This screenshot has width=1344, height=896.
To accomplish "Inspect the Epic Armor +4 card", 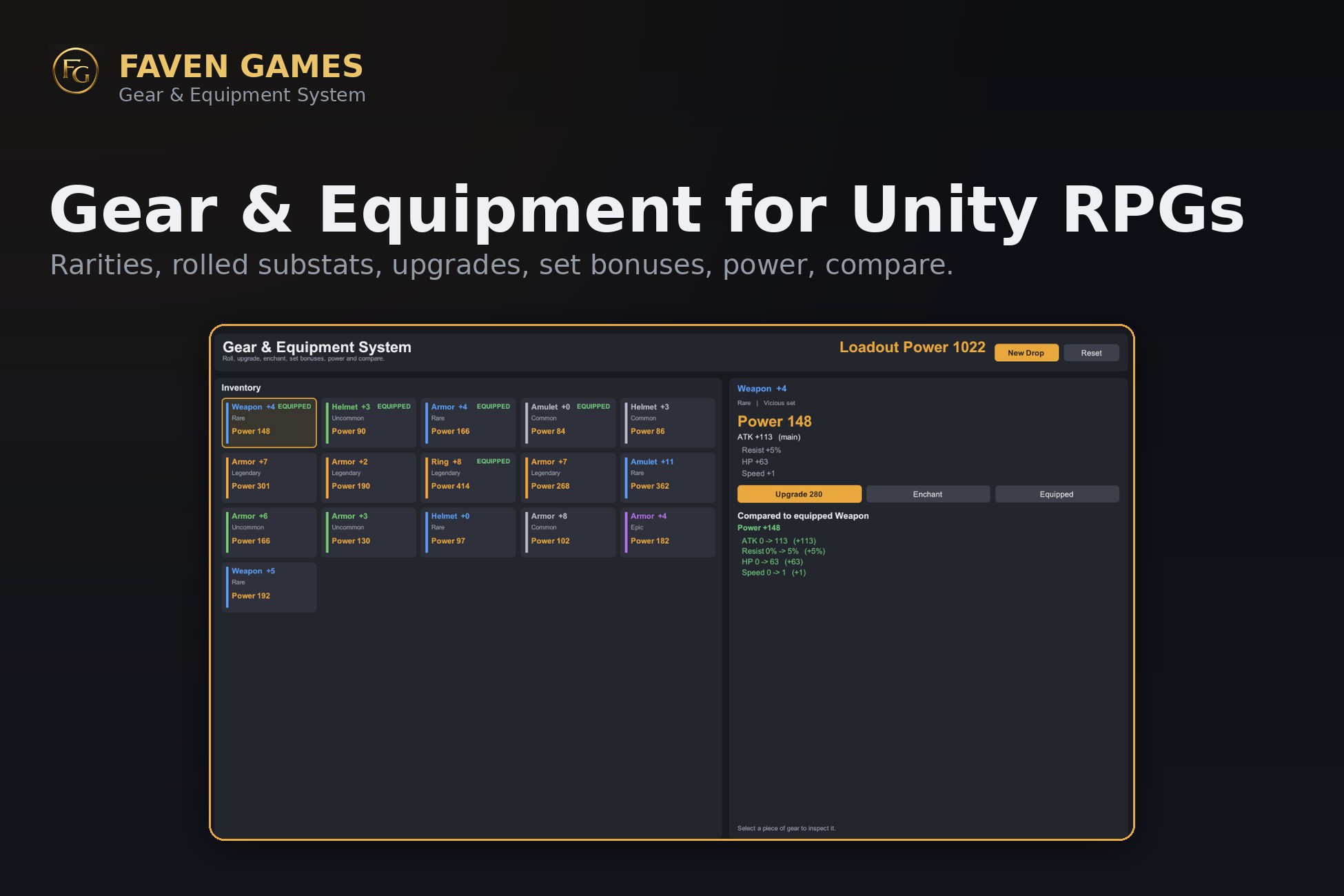I will pyautogui.click(x=668, y=532).
